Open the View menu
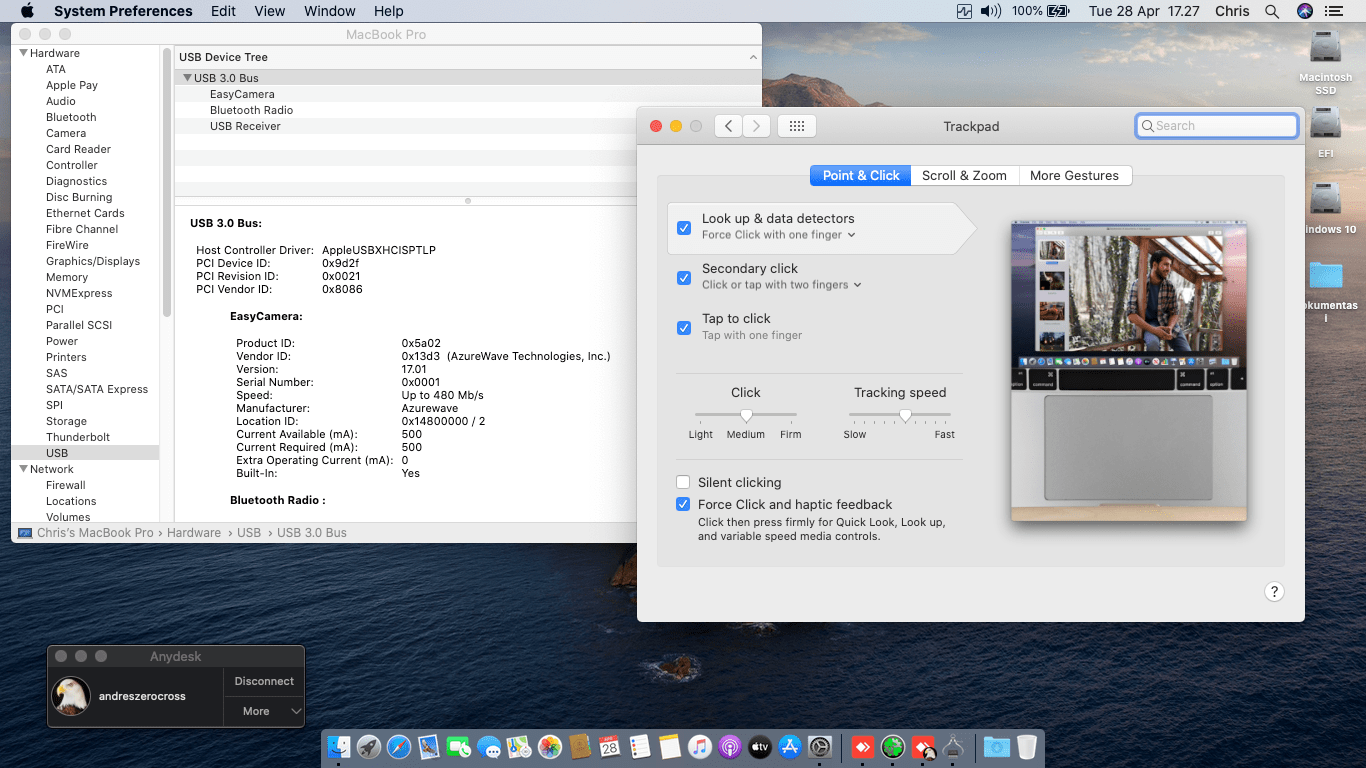The width and height of the screenshot is (1366, 768). click(x=270, y=11)
